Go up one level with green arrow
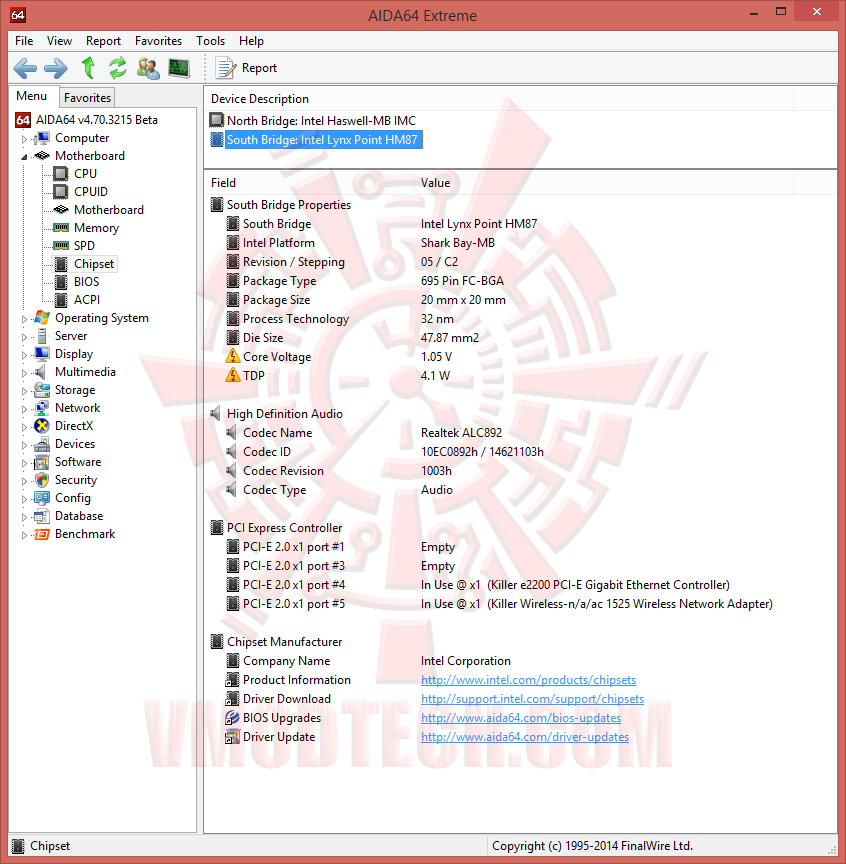Image resolution: width=846 pixels, height=864 pixels. pyautogui.click(x=88, y=68)
